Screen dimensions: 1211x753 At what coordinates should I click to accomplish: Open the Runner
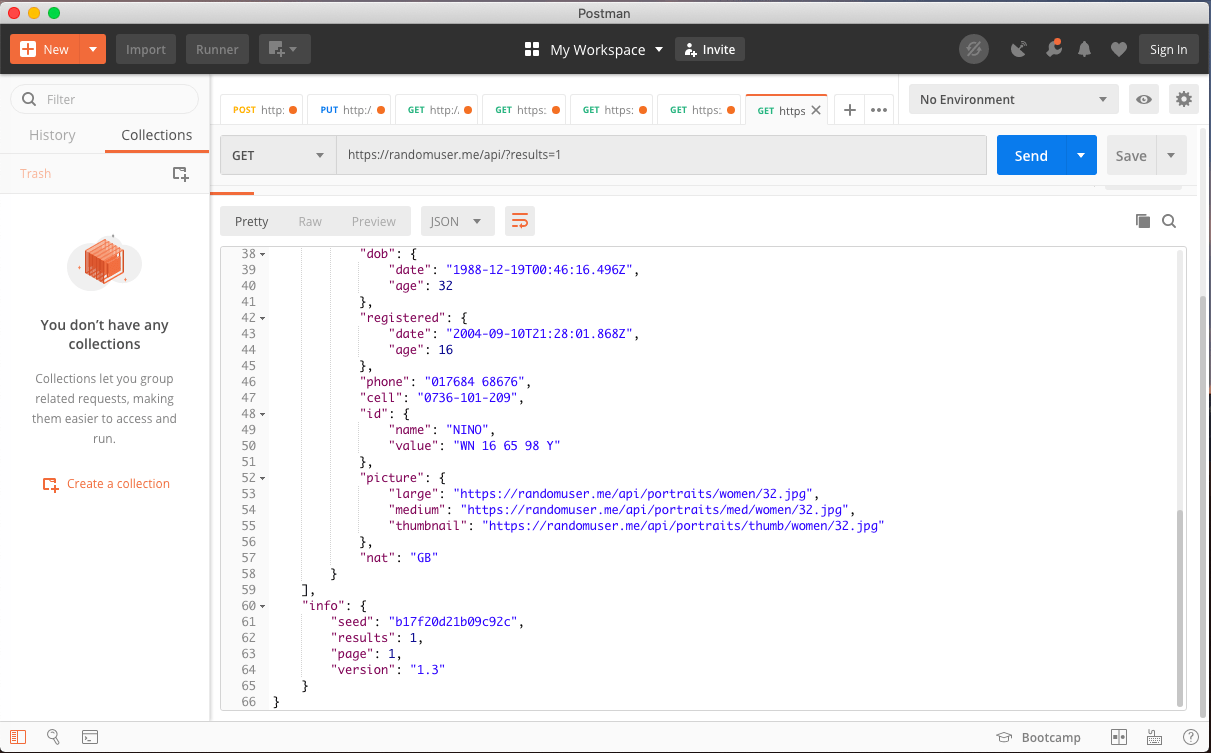point(217,48)
